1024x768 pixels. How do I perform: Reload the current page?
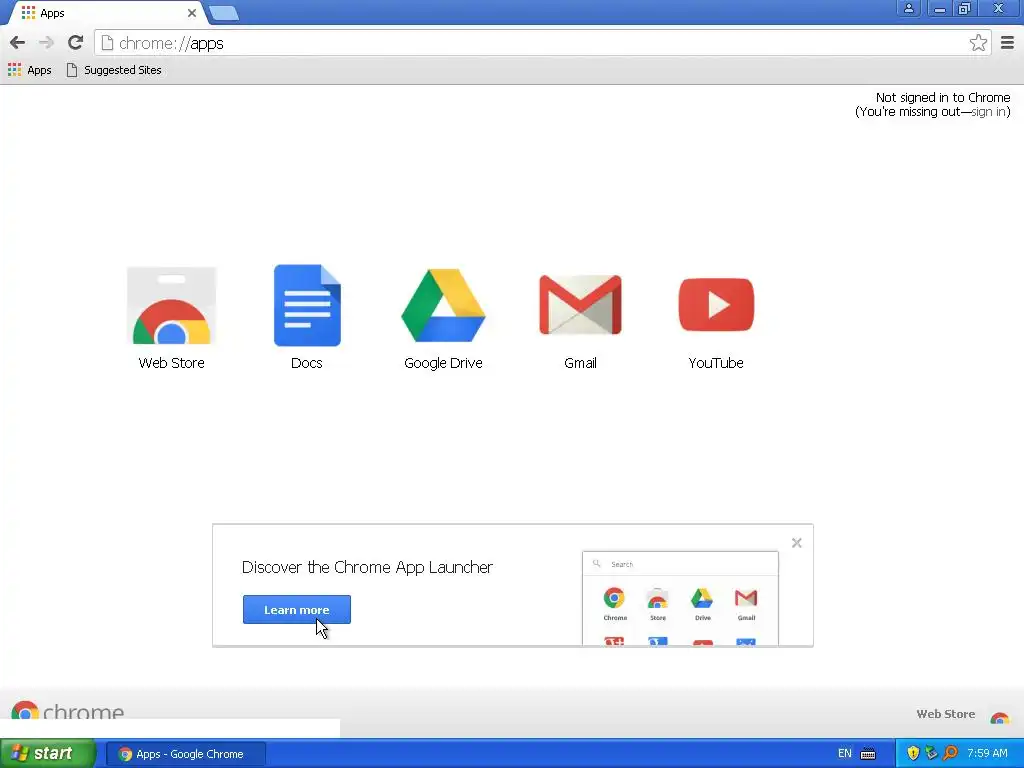[x=75, y=43]
